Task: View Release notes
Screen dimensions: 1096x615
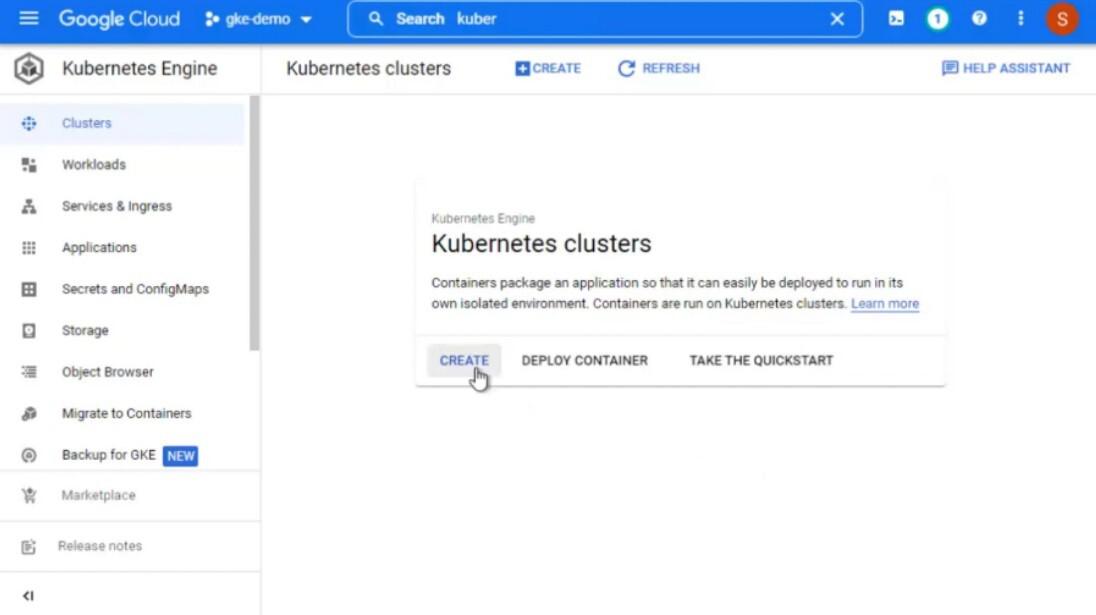Action: (100, 546)
